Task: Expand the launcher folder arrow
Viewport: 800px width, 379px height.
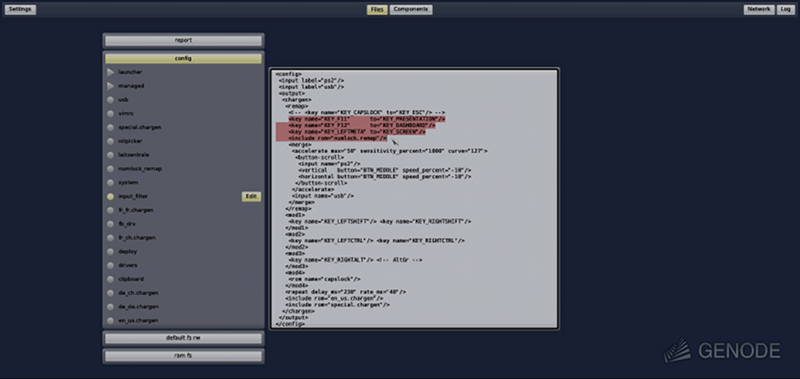Action: point(111,72)
